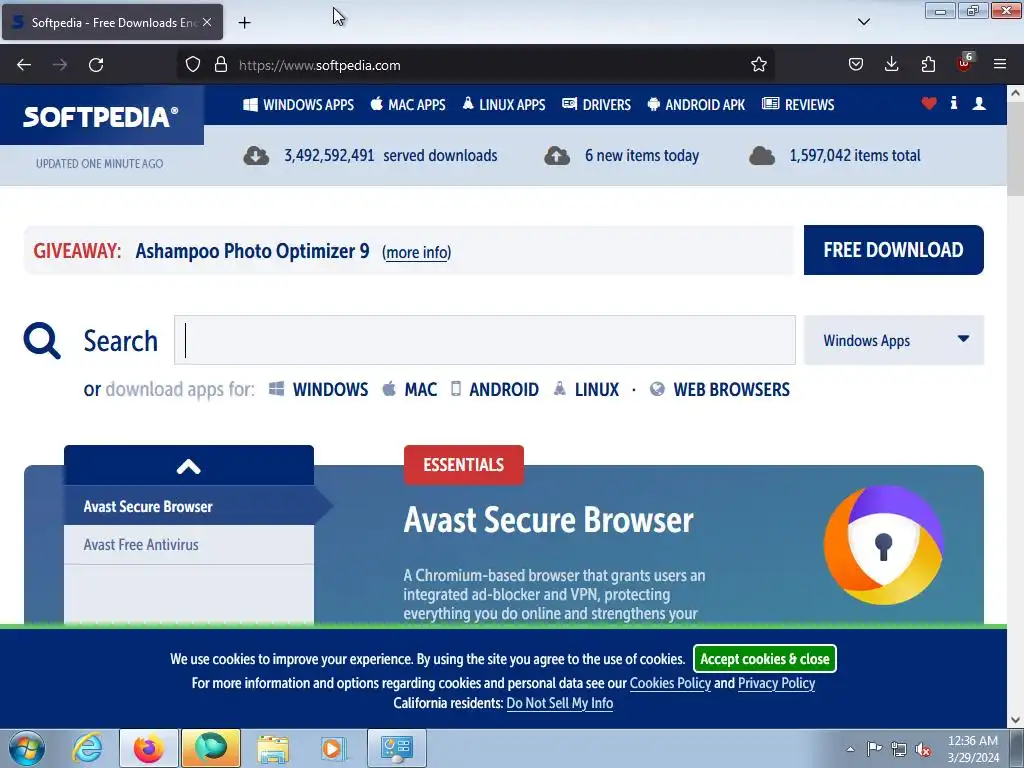Click the giveaway 'more info' link
1024x768 pixels.
coord(417,252)
